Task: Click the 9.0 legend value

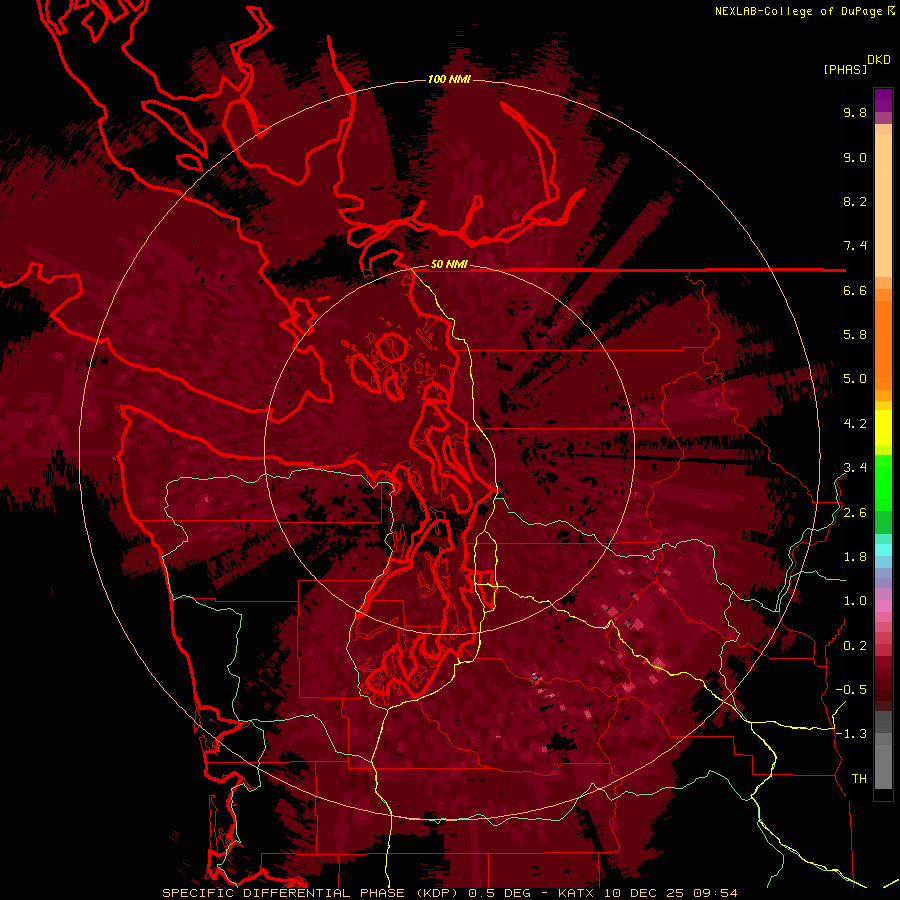Action: [x=855, y=158]
